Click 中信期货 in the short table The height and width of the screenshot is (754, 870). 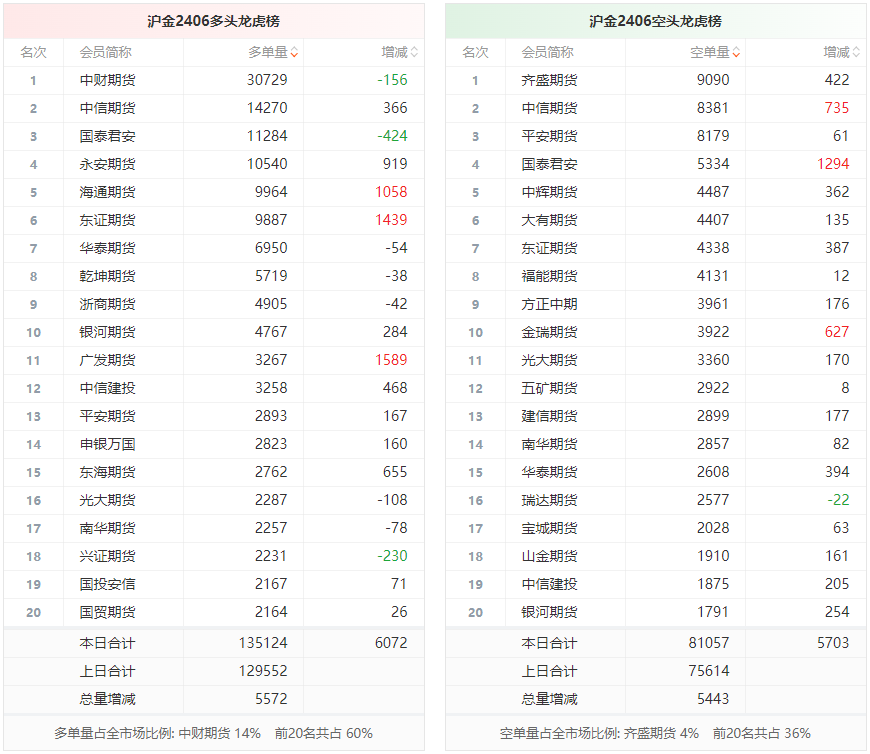(549, 108)
